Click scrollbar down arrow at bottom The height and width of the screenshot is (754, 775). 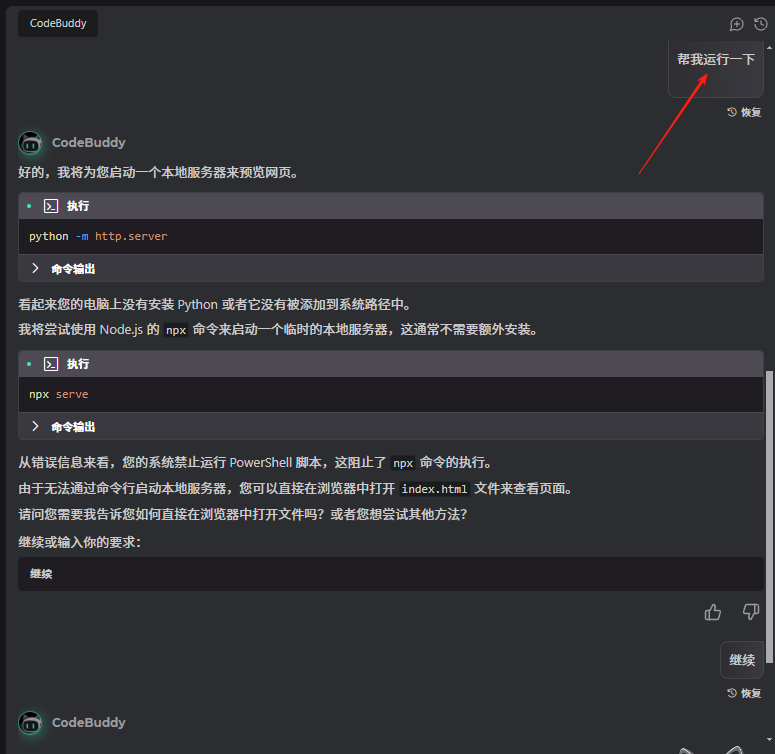(770, 740)
